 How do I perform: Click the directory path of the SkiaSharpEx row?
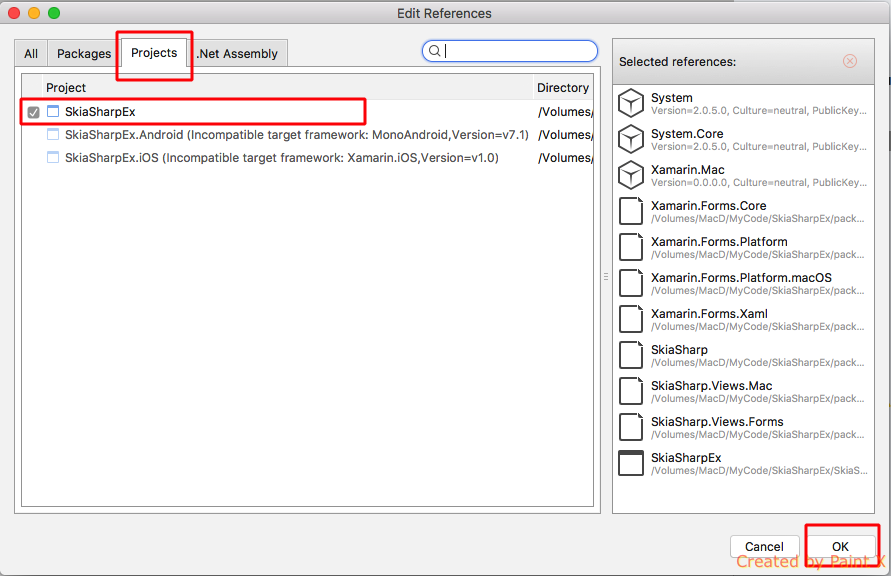[565, 112]
